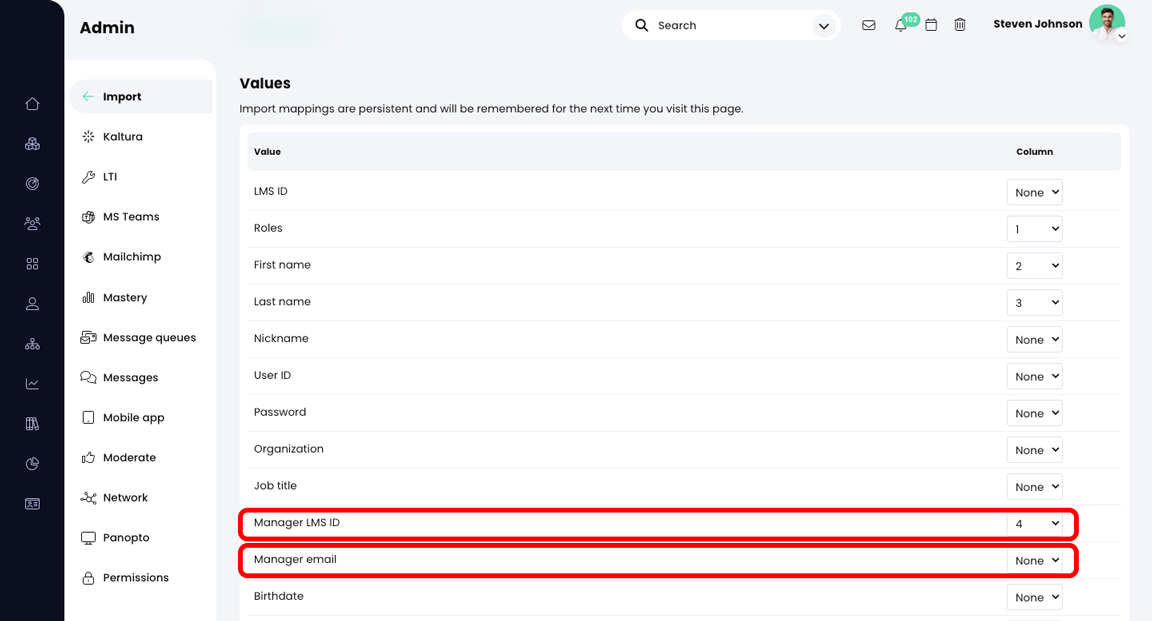
Task: Open the analytics line-chart icon in the sidebar
Action: point(32,383)
